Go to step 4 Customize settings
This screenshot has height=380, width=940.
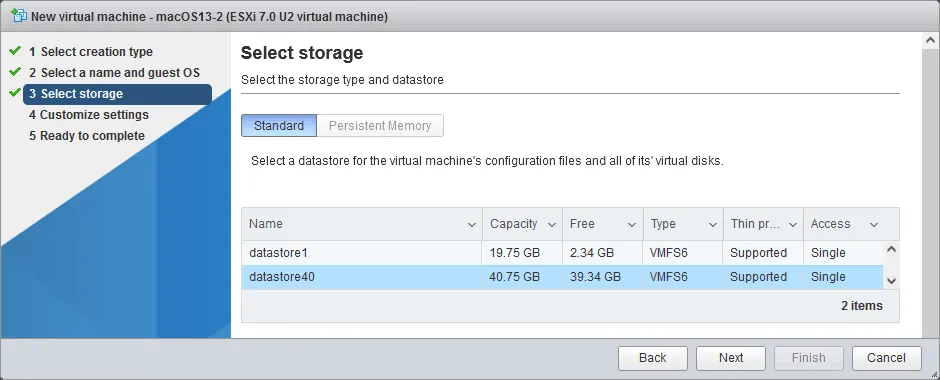coord(89,114)
